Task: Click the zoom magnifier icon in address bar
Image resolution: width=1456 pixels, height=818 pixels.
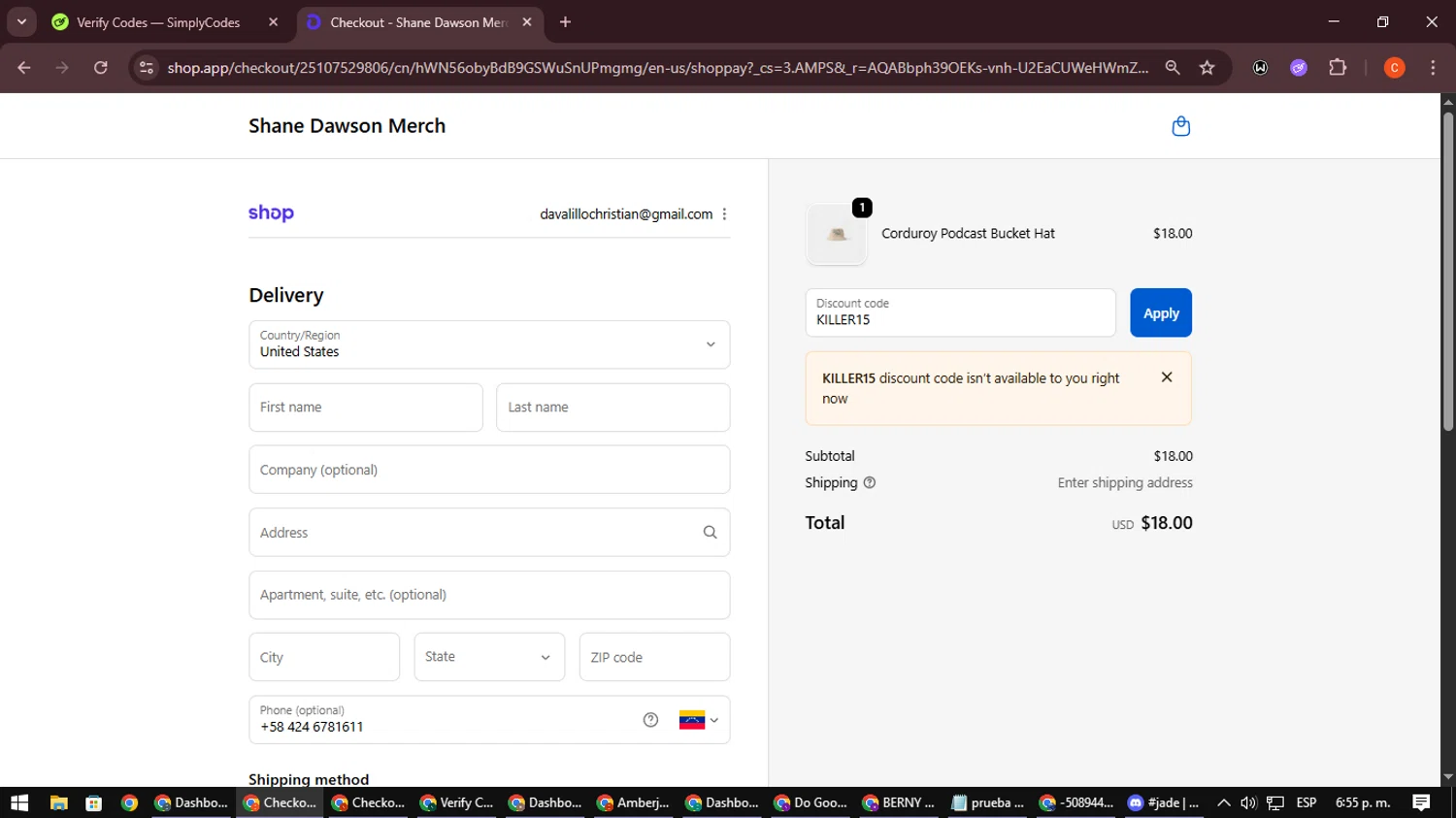Action: click(x=1173, y=68)
